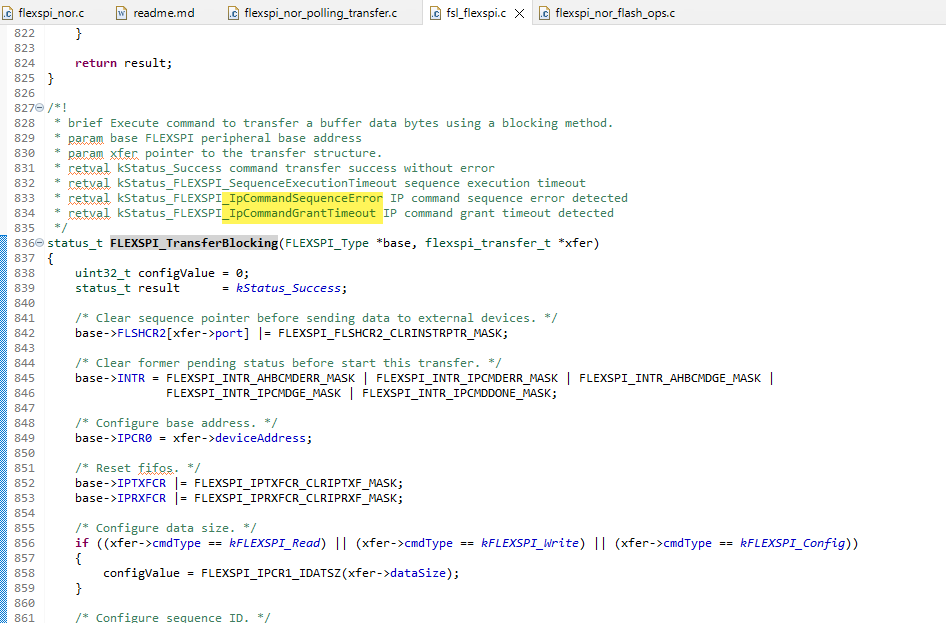Click line number 836 in the gutter

click(x=23, y=242)
